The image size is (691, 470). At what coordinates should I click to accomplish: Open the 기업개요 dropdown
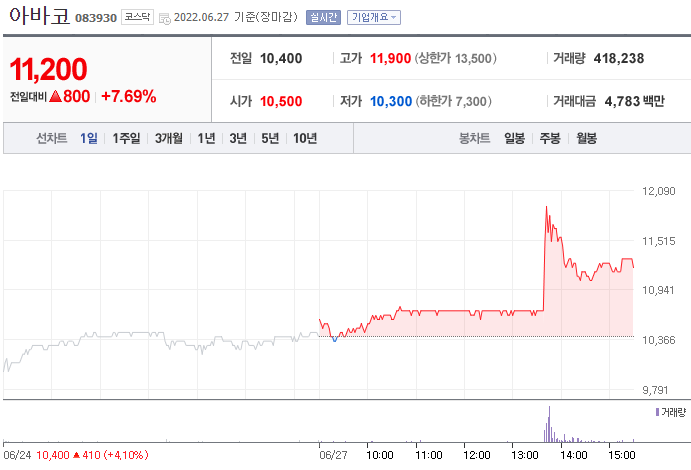coord(374,17)
